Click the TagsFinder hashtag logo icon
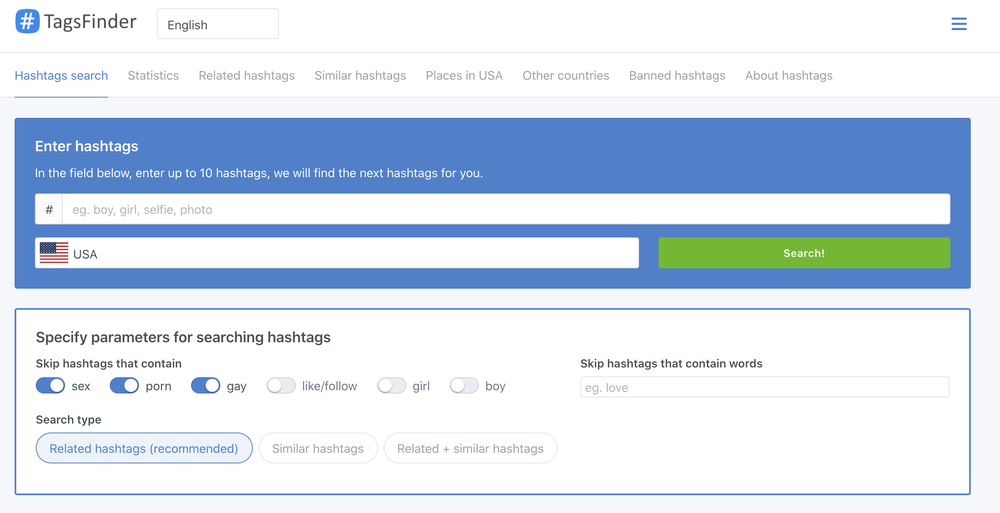This screenshot has height=513, width=1000. click(x=27, y=22)
